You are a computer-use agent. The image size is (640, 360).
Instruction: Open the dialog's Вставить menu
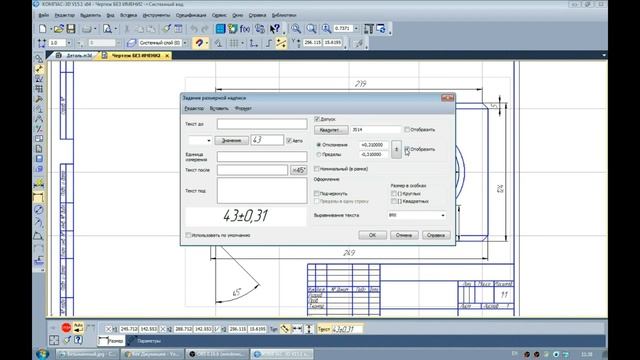pos(219,109)
